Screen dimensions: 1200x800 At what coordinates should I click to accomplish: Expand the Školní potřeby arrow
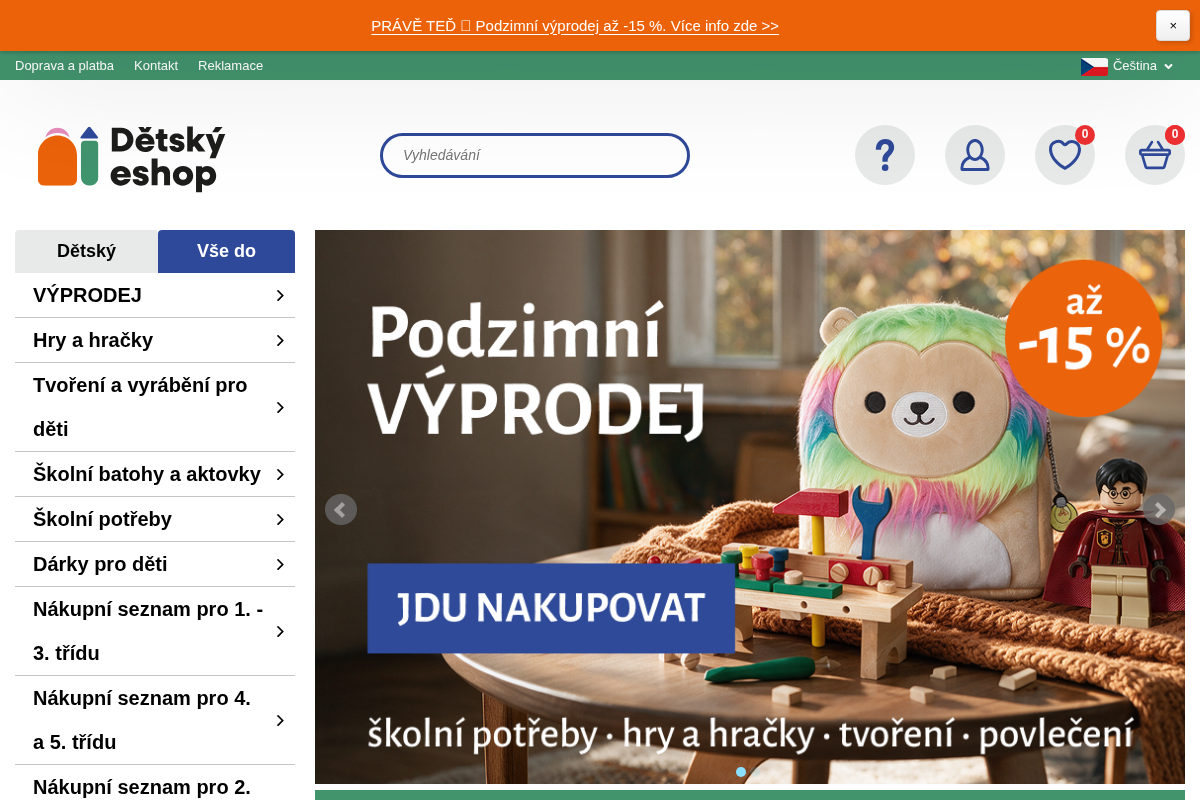[x=280, y=519]
